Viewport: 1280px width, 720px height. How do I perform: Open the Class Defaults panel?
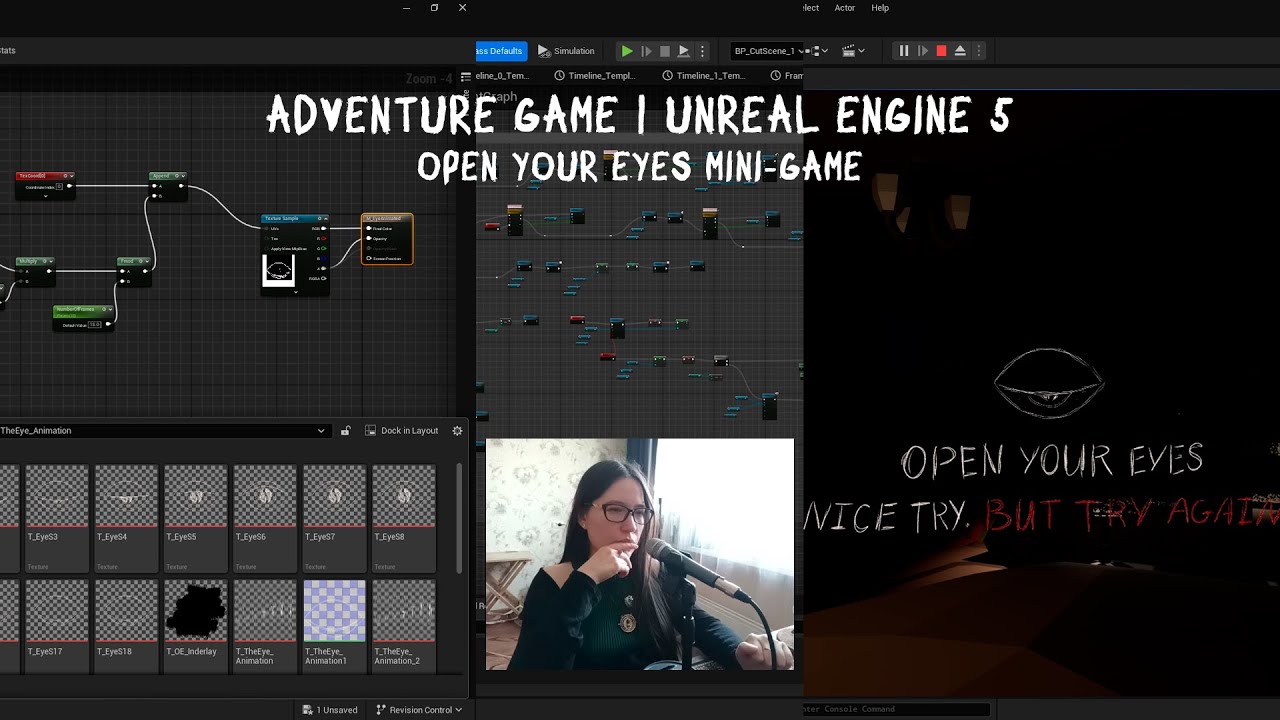(x=500, y=51)
